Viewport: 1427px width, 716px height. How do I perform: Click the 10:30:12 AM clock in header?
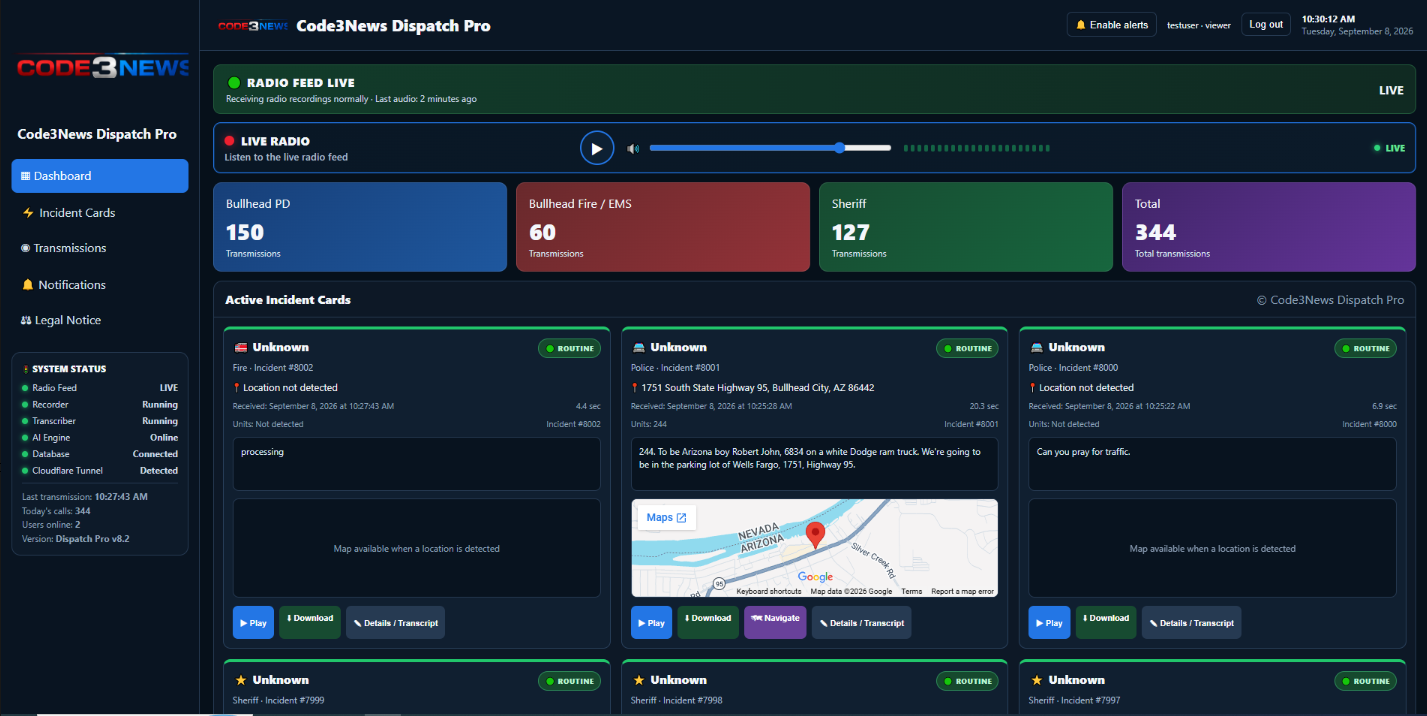pyautogui.click(x=1329, y=19)
